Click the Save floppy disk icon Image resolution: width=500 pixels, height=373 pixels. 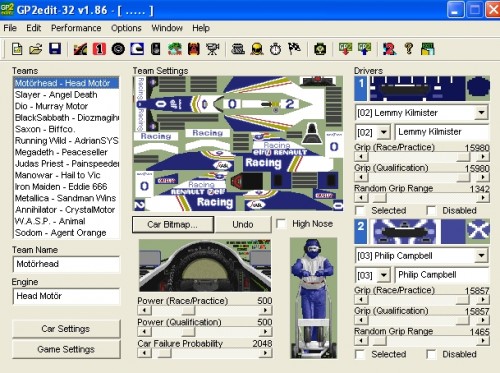(55, 49)
